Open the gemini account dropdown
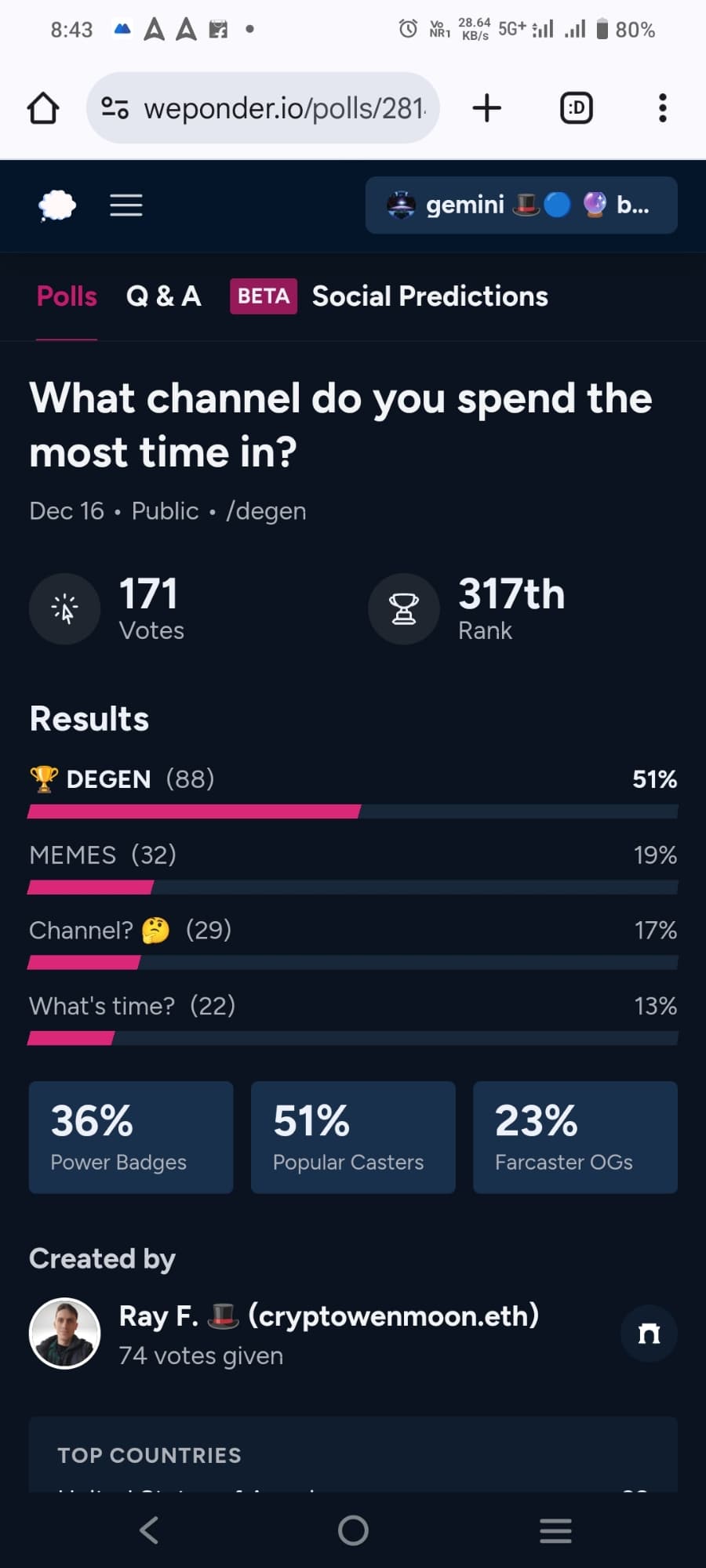706x1568 pixels. pyautogui.click(x=522, y=205)
